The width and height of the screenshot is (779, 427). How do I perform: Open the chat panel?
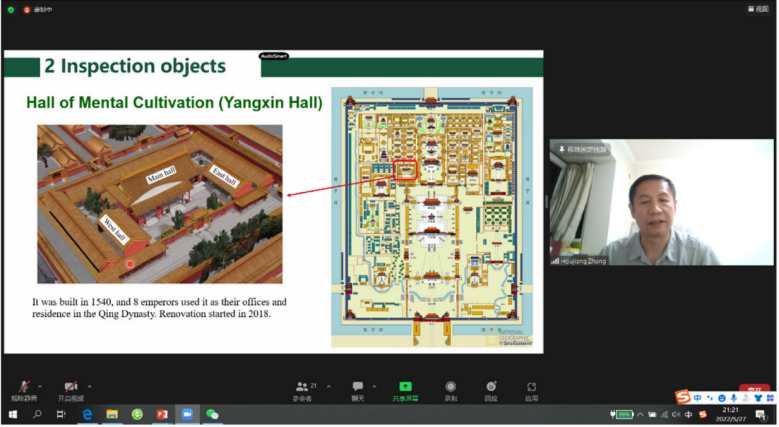357,389
